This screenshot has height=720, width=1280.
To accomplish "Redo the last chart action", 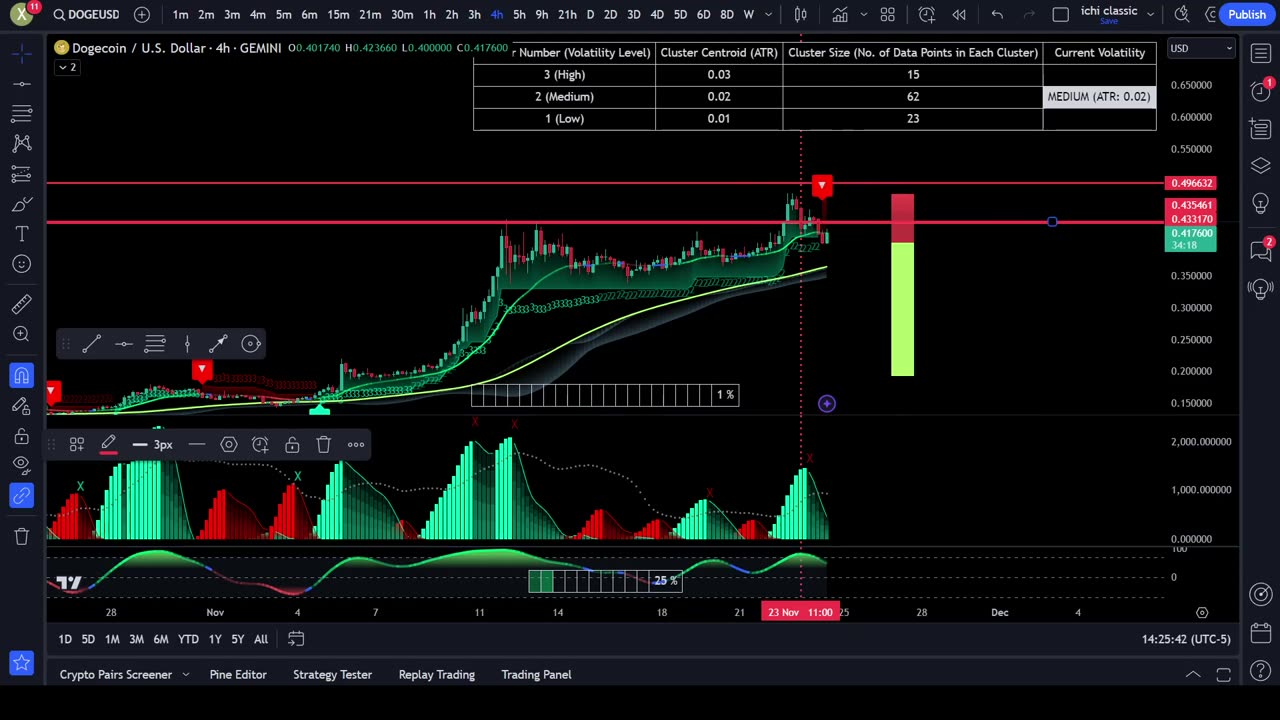I will (x=1029, y=14).
